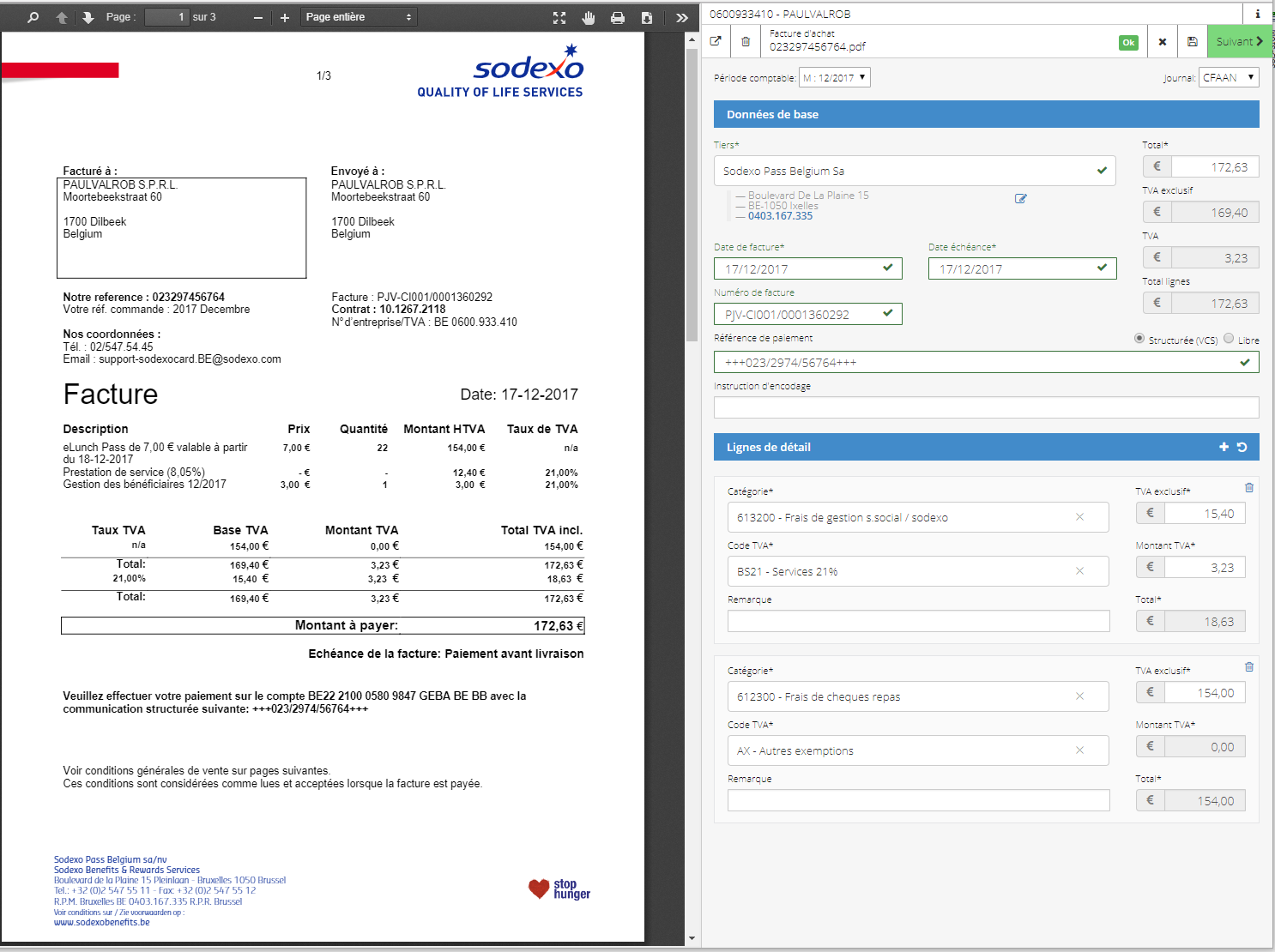This screenshot has width=1275, height=952.
Task: Edit the Numéro de facture field
Action: click(807, 314)
